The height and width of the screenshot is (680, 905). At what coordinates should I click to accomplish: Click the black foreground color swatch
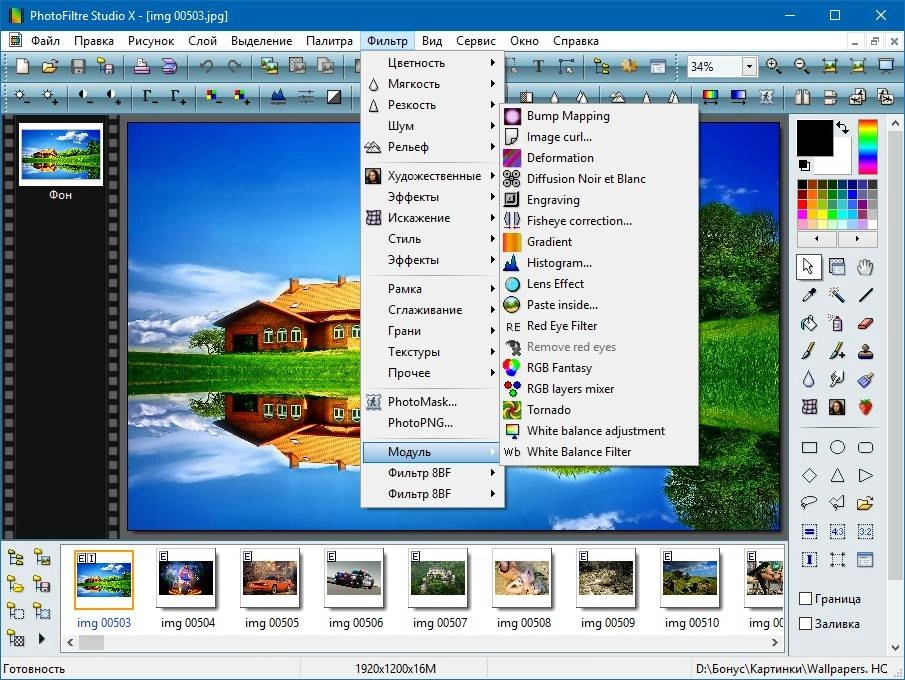tap(814, 137)
